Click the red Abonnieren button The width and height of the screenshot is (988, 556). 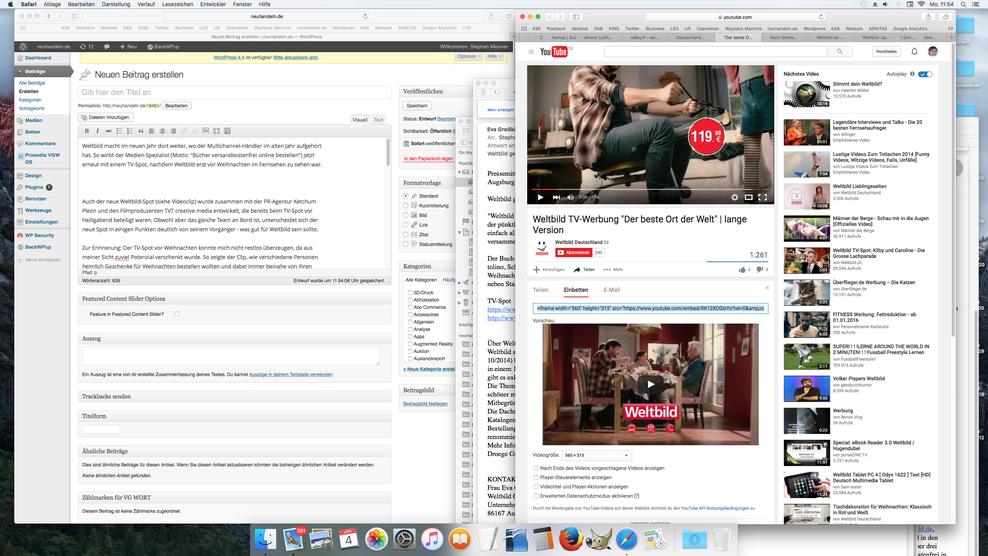click(573, 253)
